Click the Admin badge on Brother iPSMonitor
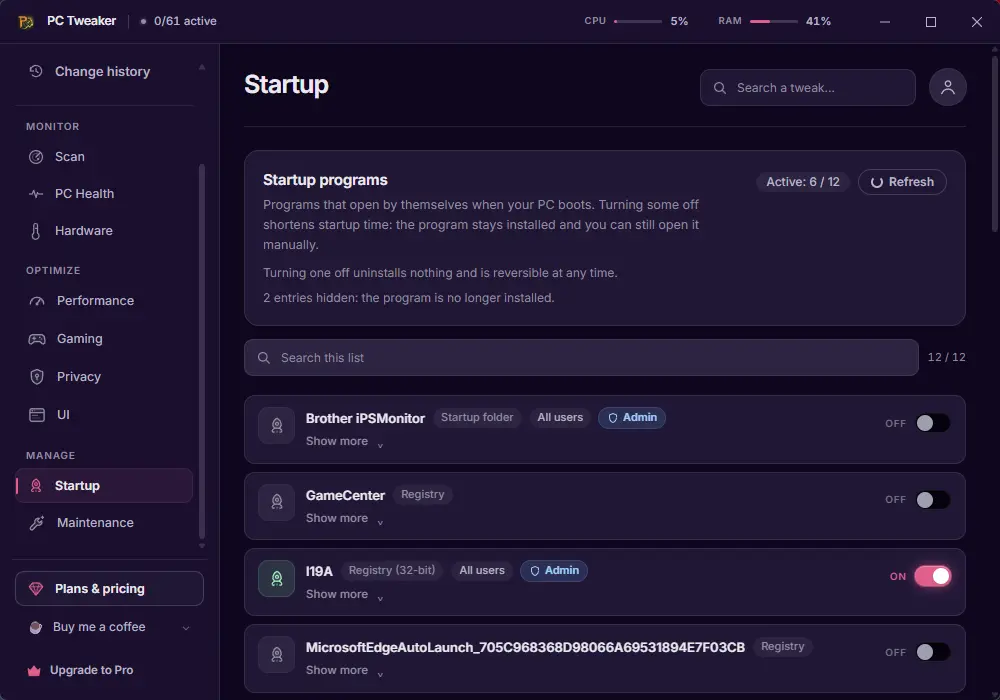Viewport: 1000px width, 700px height. pos(631,418)
